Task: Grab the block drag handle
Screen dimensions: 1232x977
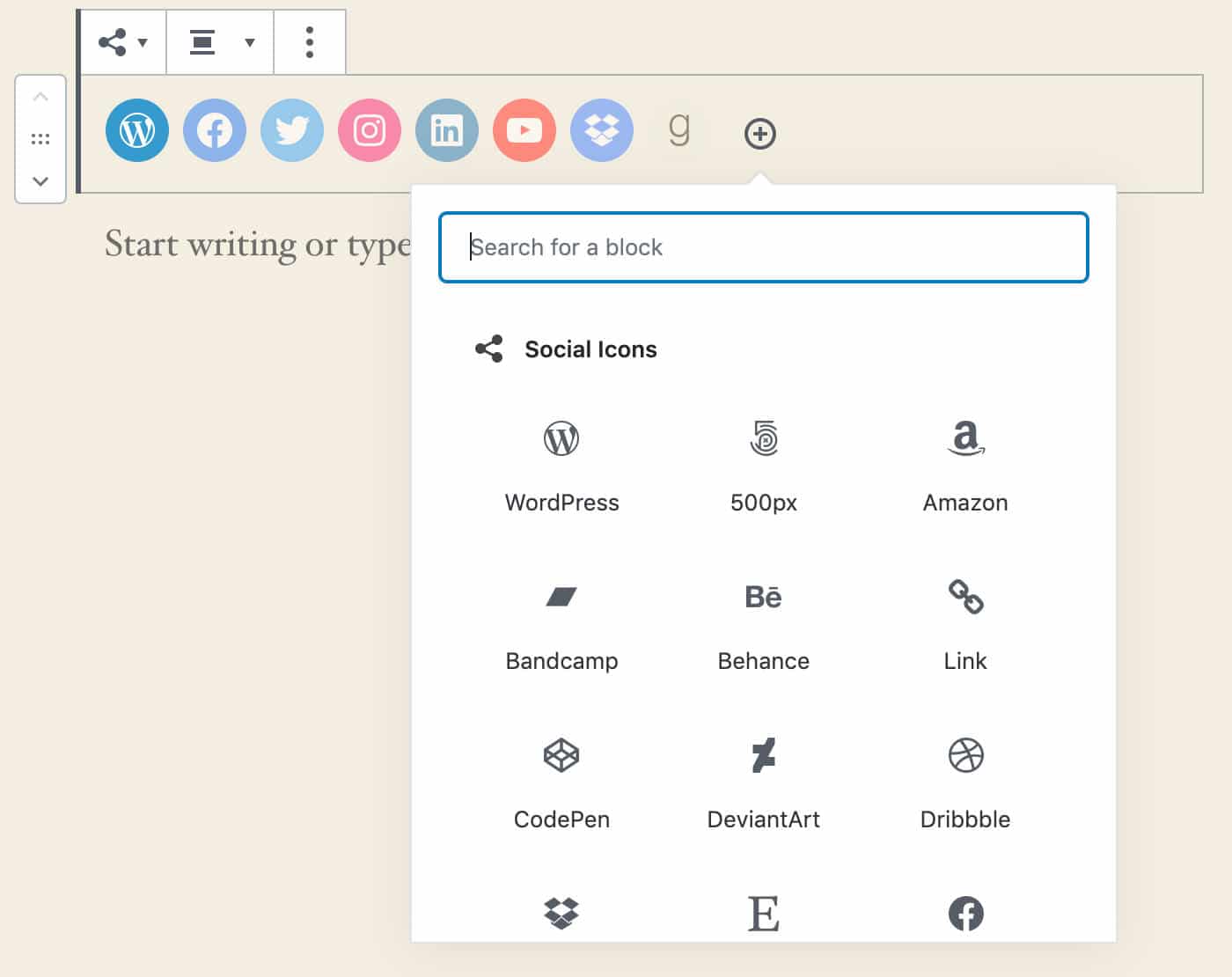Action: pos(40,139)
